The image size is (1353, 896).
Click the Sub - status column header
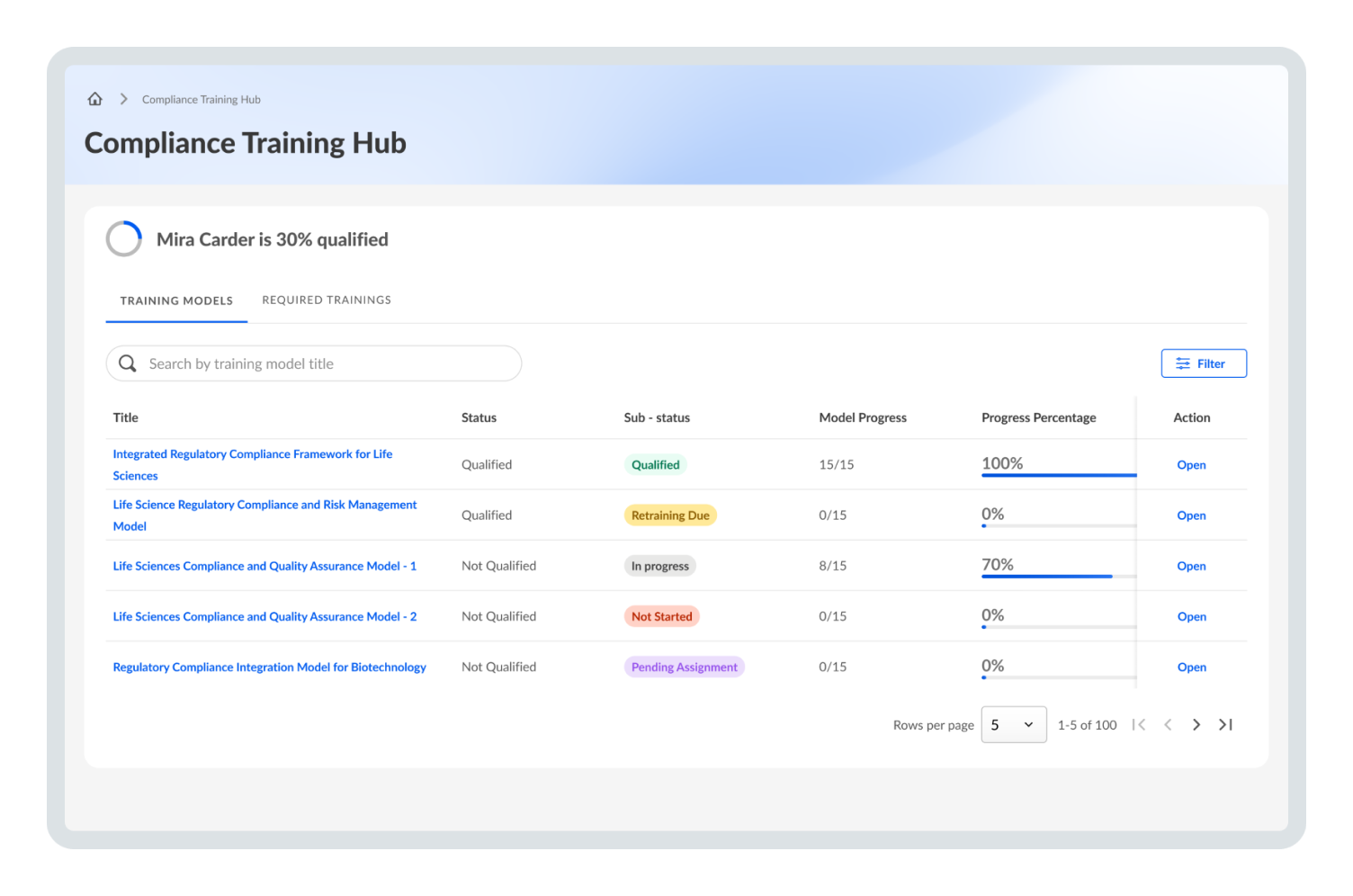tap(657, 417)
